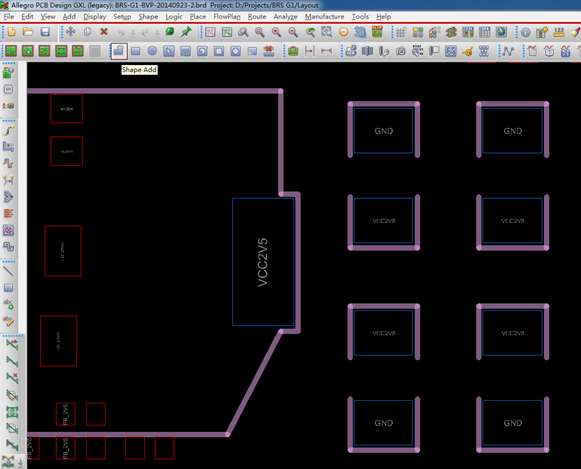This screenshot has height=469, width=581.
Task: Click the orange circular refresh icon
Action: click(x=343, y=33)
